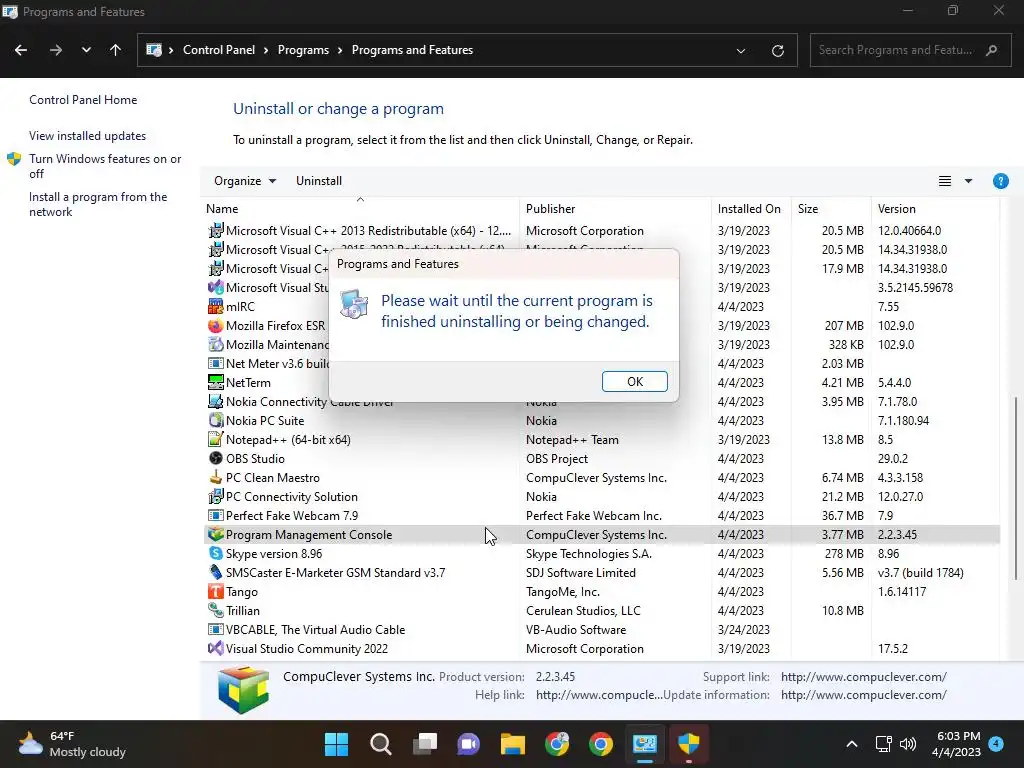Sort by the Size column header
The width and height of the screenshot is (1024, 768).
coord(831,208)
